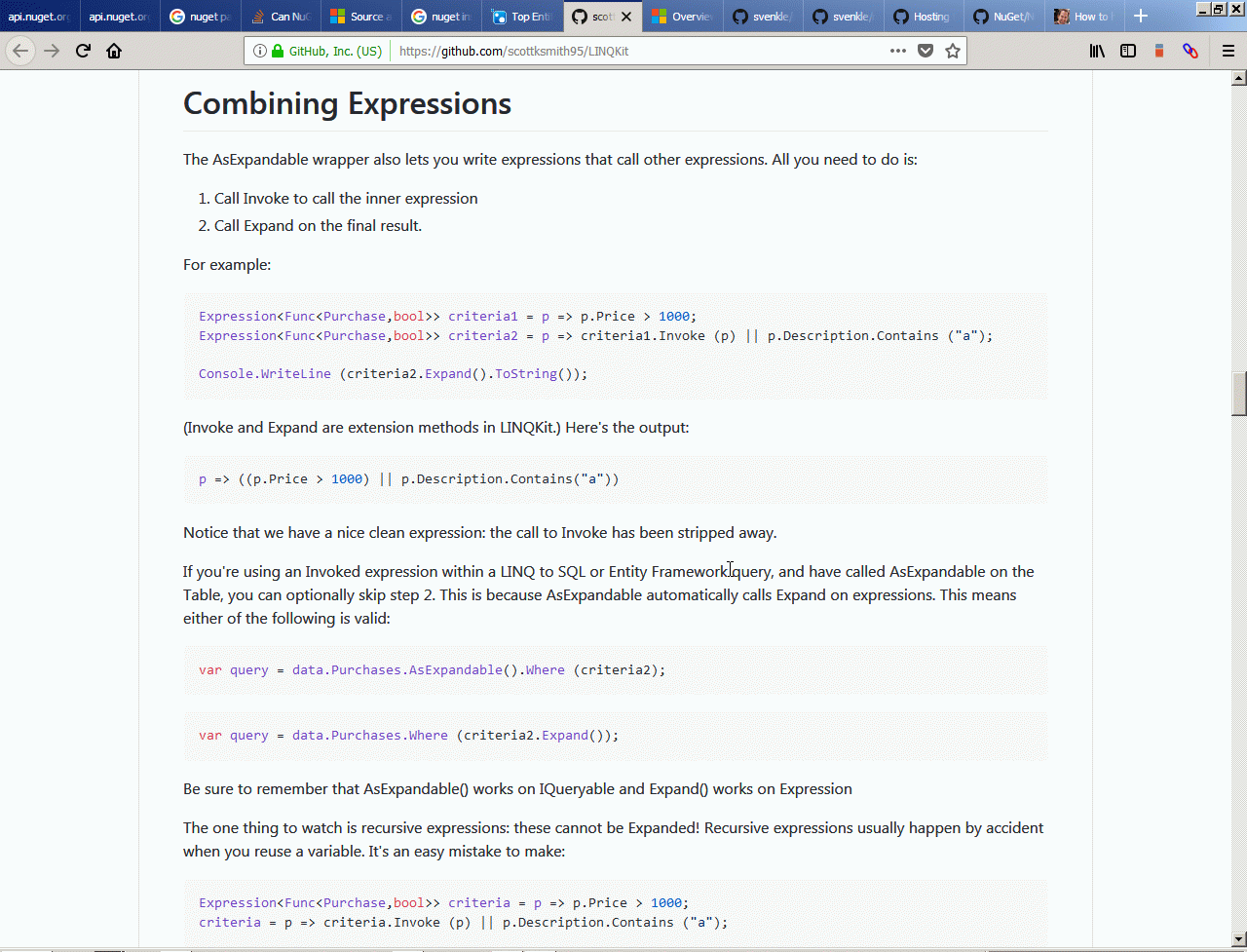Switch to the GitHub 'Hosting' tab
The image size is (1247, 952).
[x=925, y=17]
